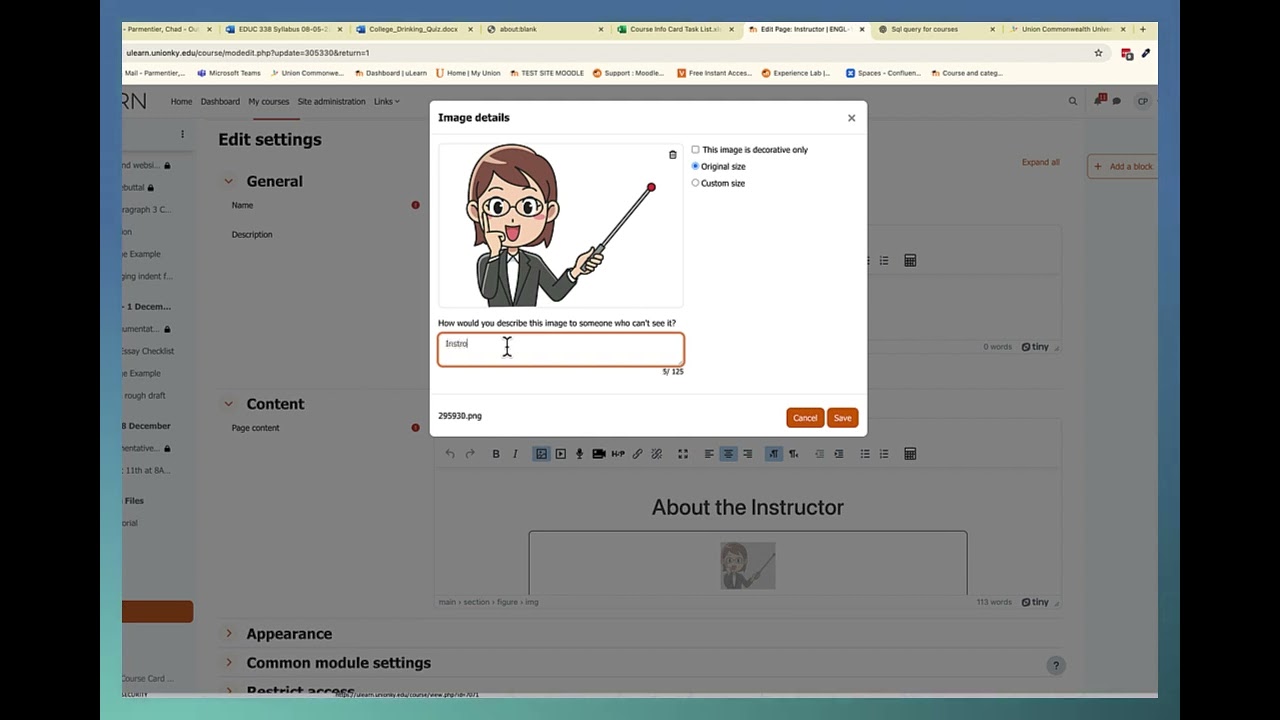The image size is (1280, 720).
Task: Click numbered list icon in Page content toolbar
Action: [884, 454]
